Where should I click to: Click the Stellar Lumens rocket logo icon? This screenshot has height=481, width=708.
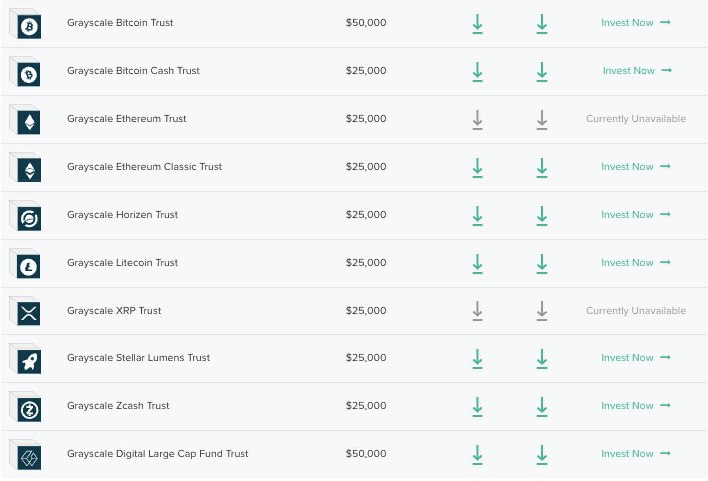pyautogui.click(x=28, y=359)
